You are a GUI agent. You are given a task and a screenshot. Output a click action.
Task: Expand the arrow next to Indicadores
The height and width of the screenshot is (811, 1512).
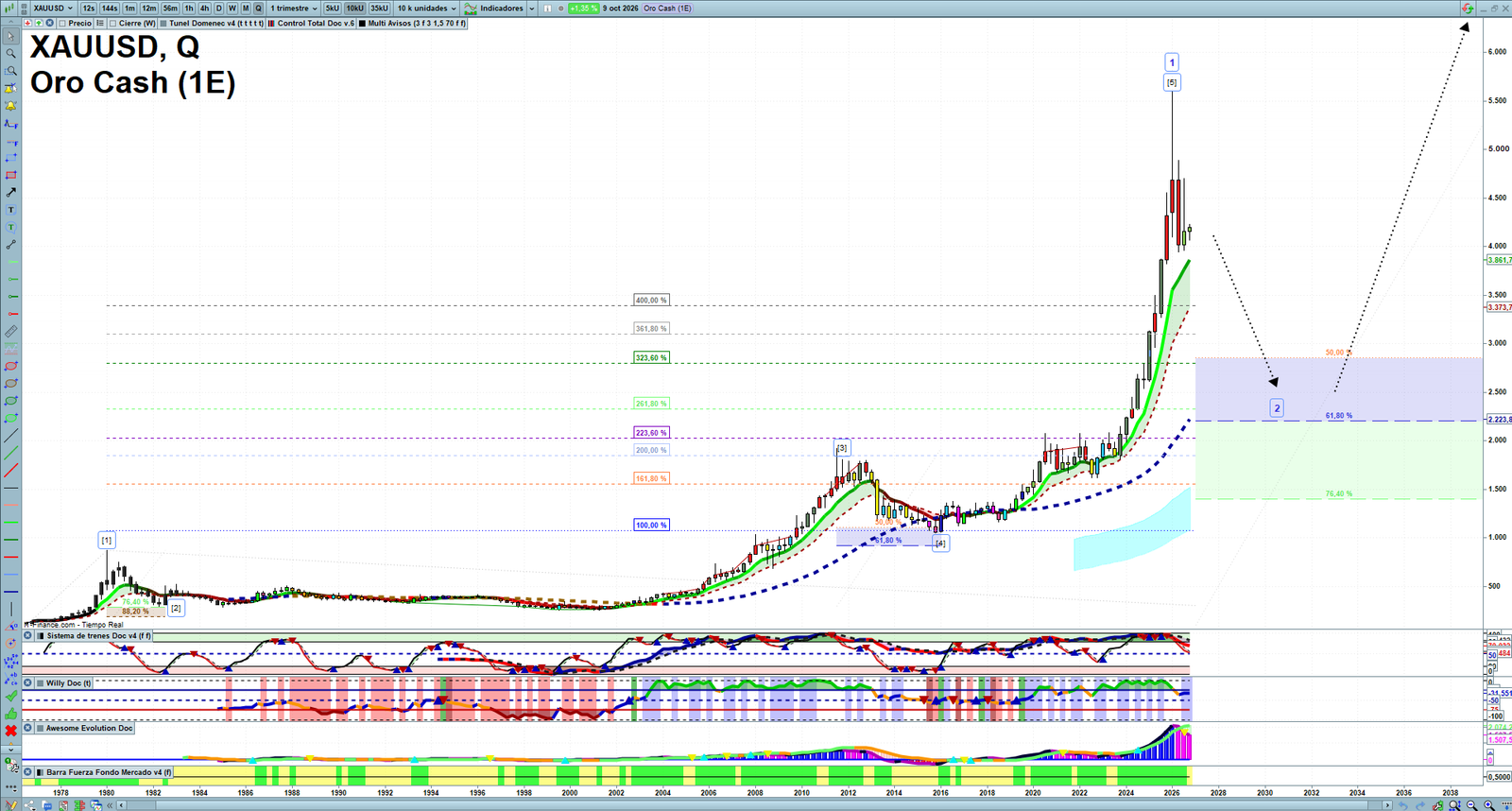tap(532, 9)
